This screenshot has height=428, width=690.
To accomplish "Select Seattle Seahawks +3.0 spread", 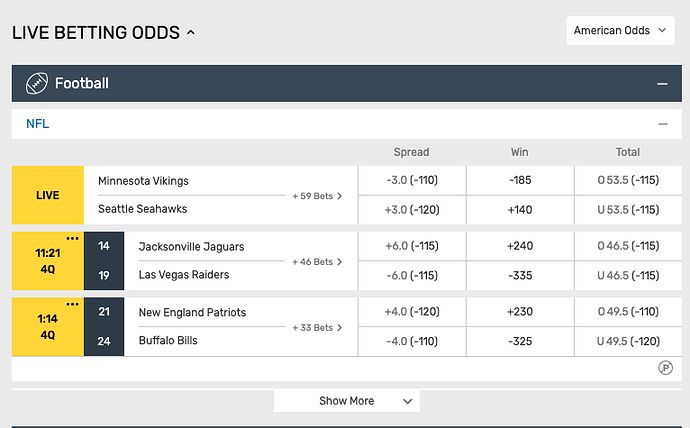I will coord(411,209).
